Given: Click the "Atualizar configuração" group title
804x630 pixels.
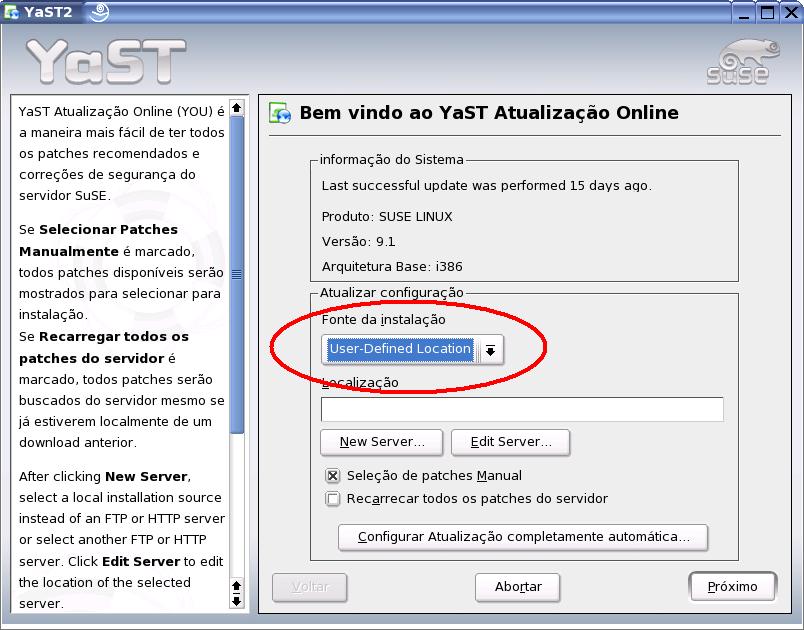Looking at the screenshot, I should pos(392,293).
